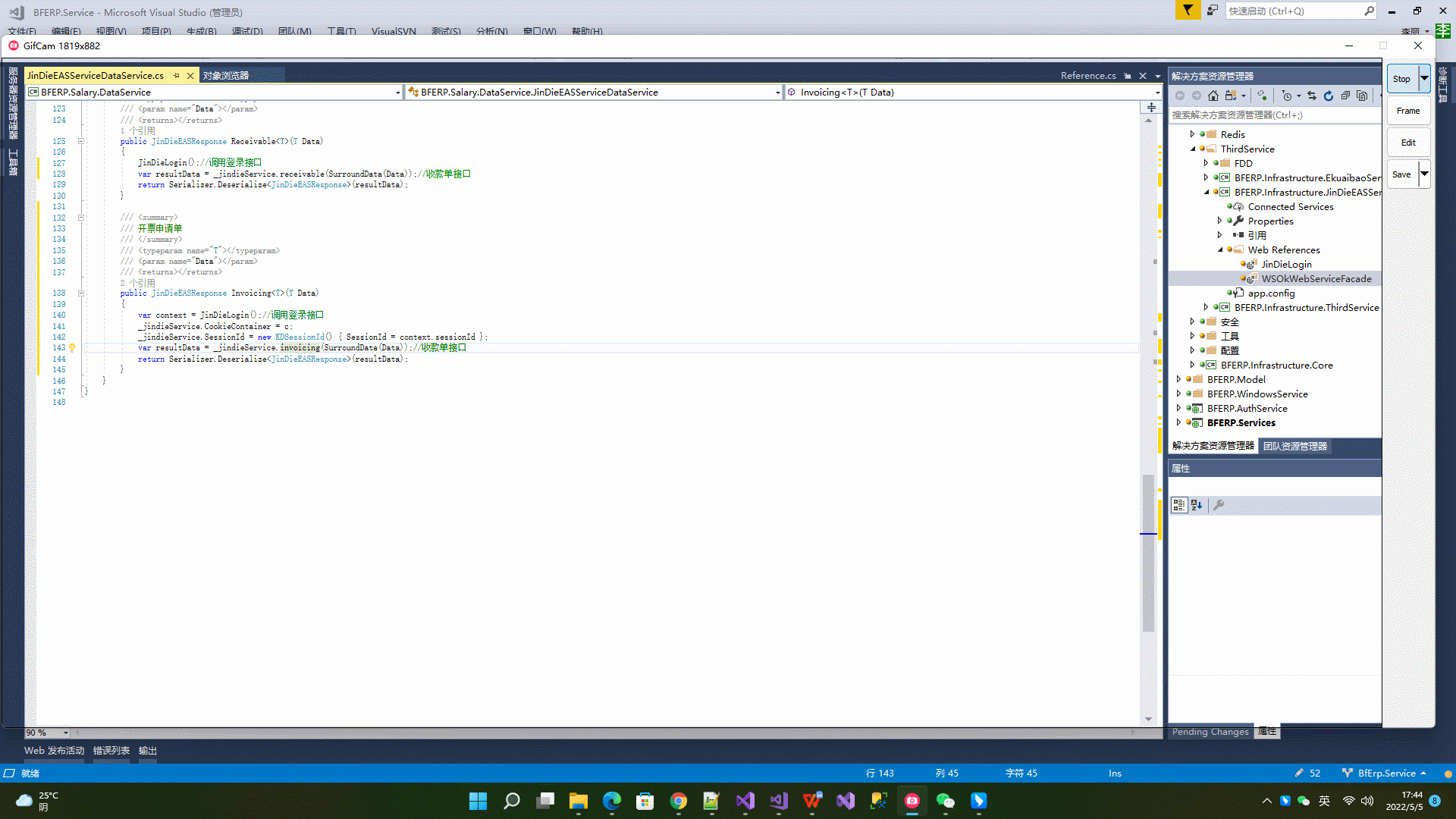The width and height of the screenshot is (1456, 819).
Task: Refresh the Solution Explorer
Action: coord(1329,96)
